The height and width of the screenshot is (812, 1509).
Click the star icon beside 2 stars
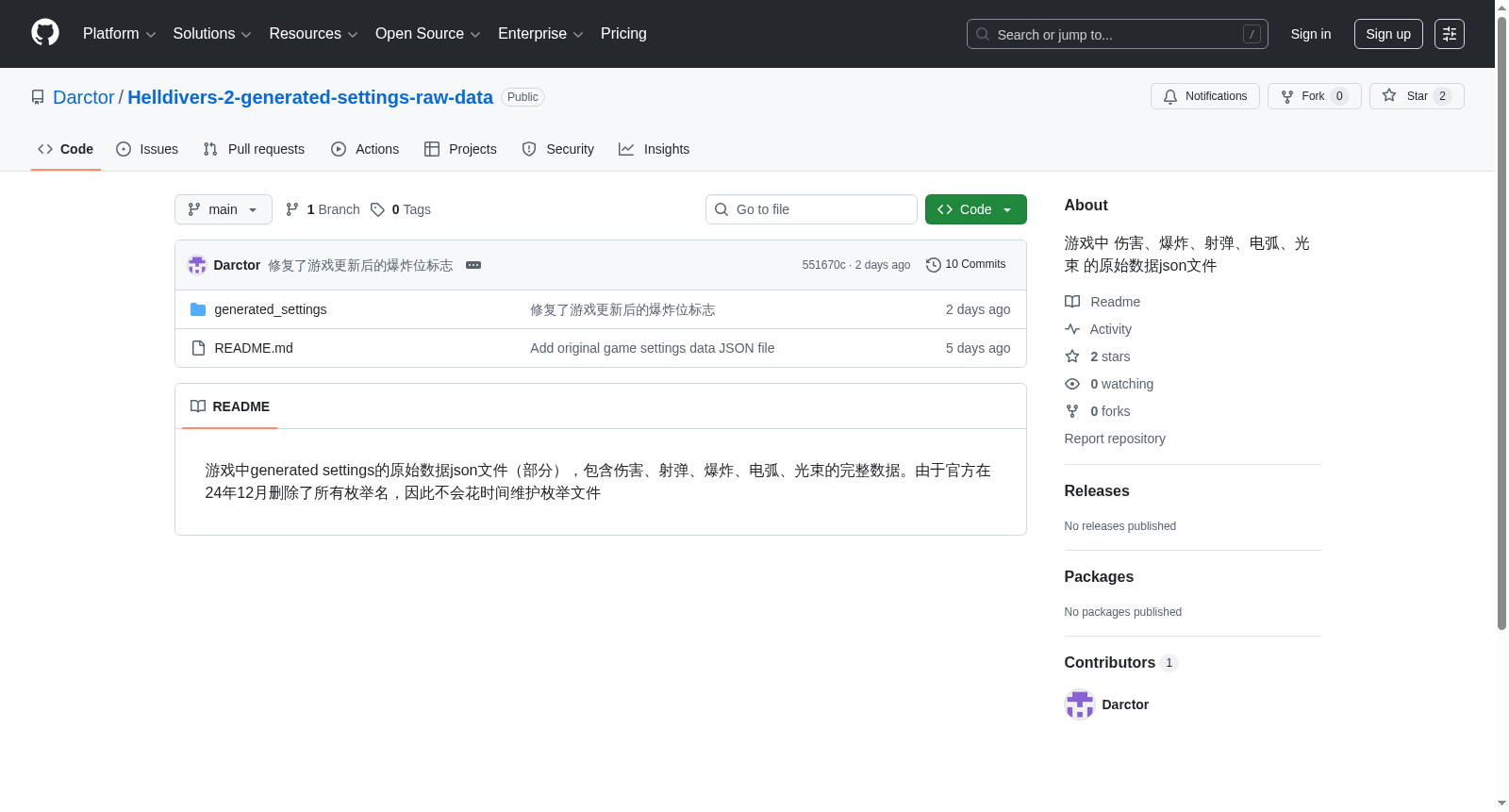point(1072,356)
